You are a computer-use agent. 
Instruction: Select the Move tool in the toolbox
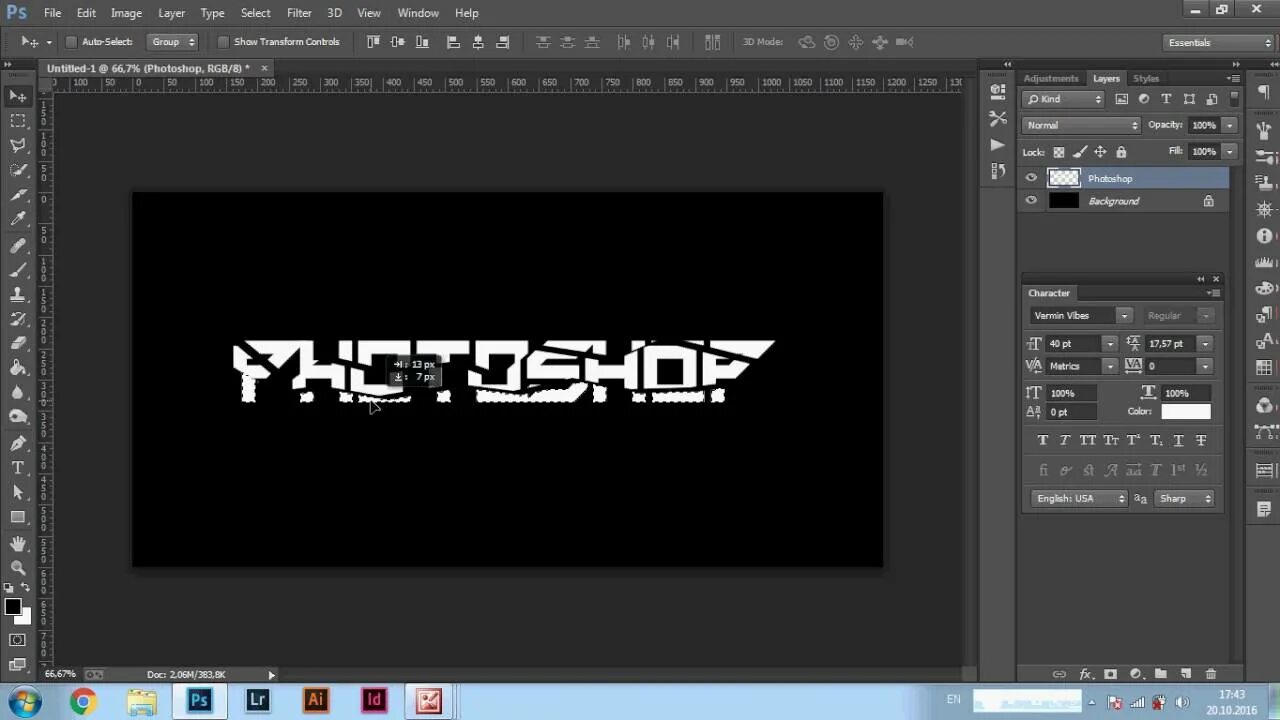pos(18,96)
